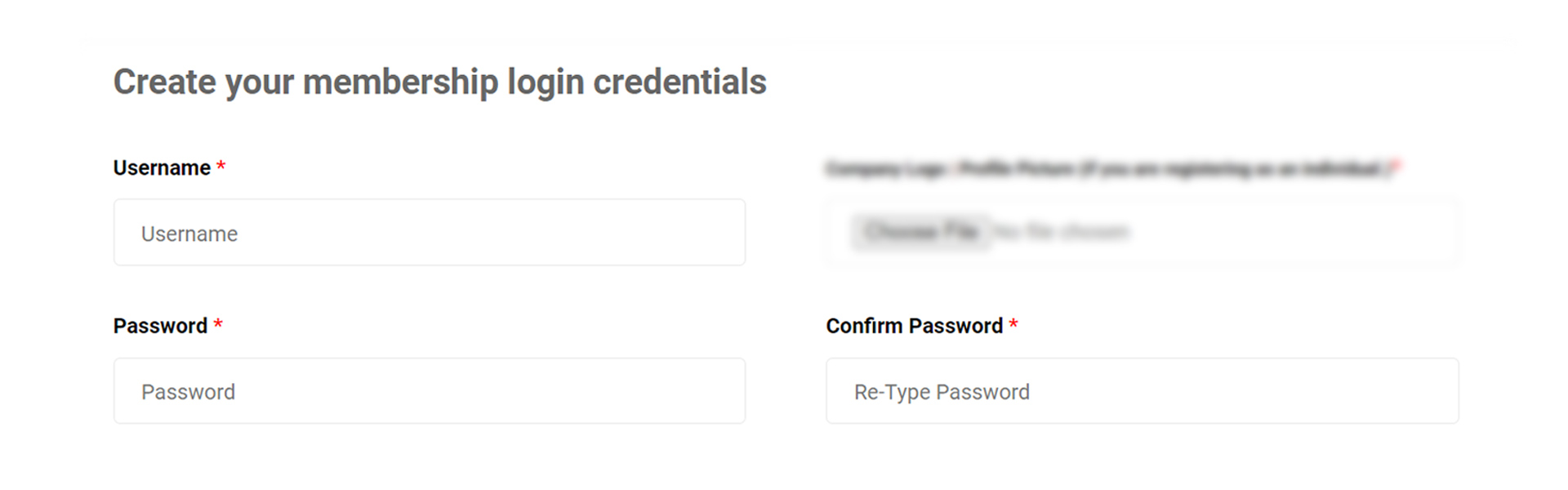Click the empty area of the file upload box
This screenshot has height=490, width=1568.
click(x=1294, y=232)
